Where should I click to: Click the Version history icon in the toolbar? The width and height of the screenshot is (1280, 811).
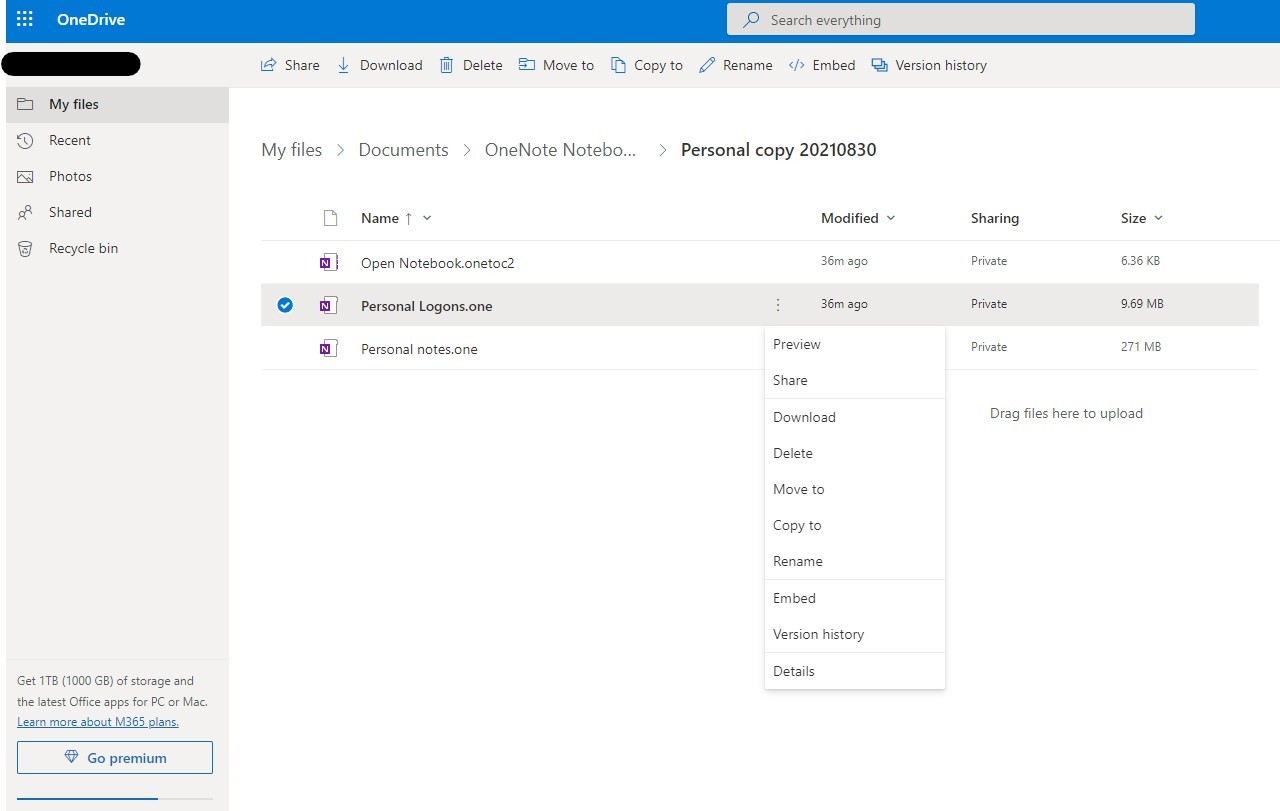tap(880, 65)
